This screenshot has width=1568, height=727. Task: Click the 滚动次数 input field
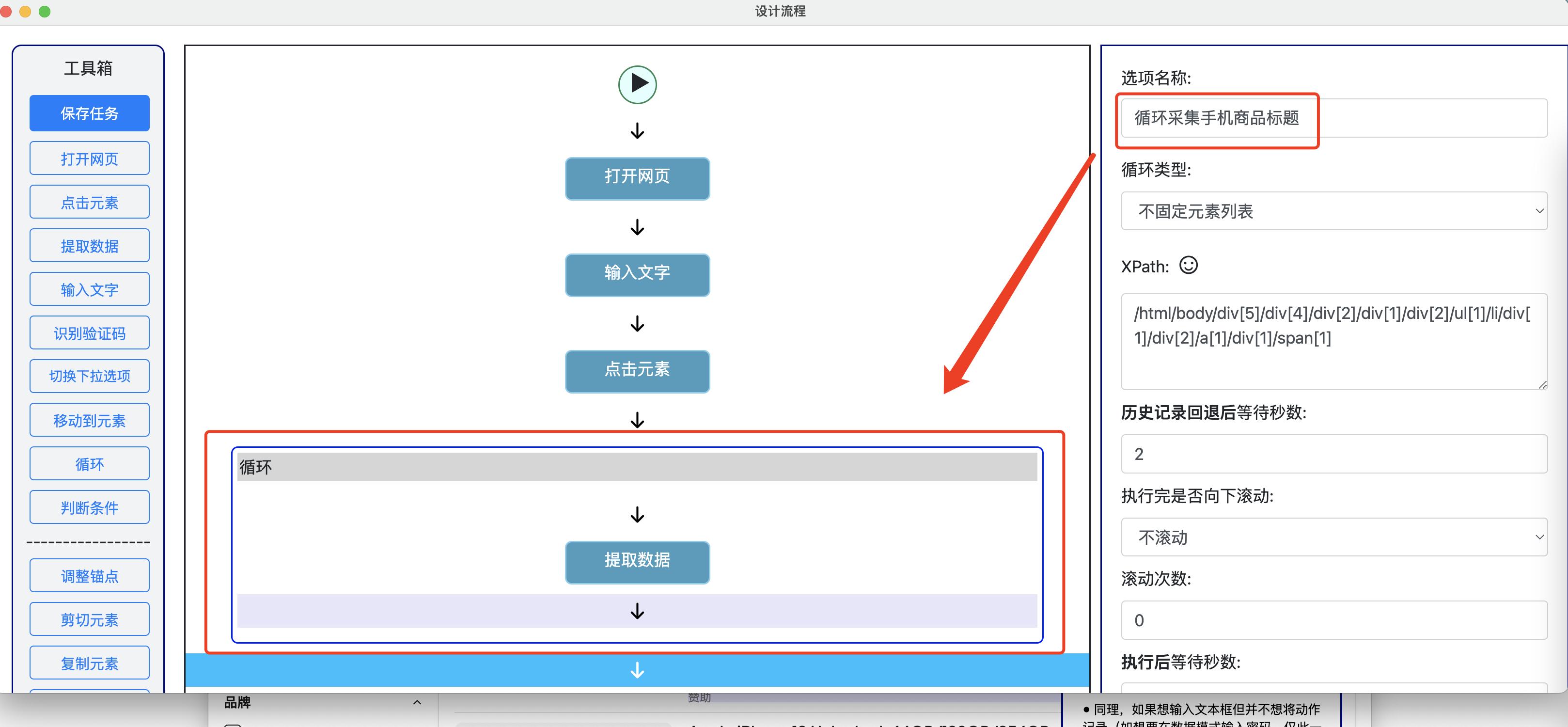1334,620
